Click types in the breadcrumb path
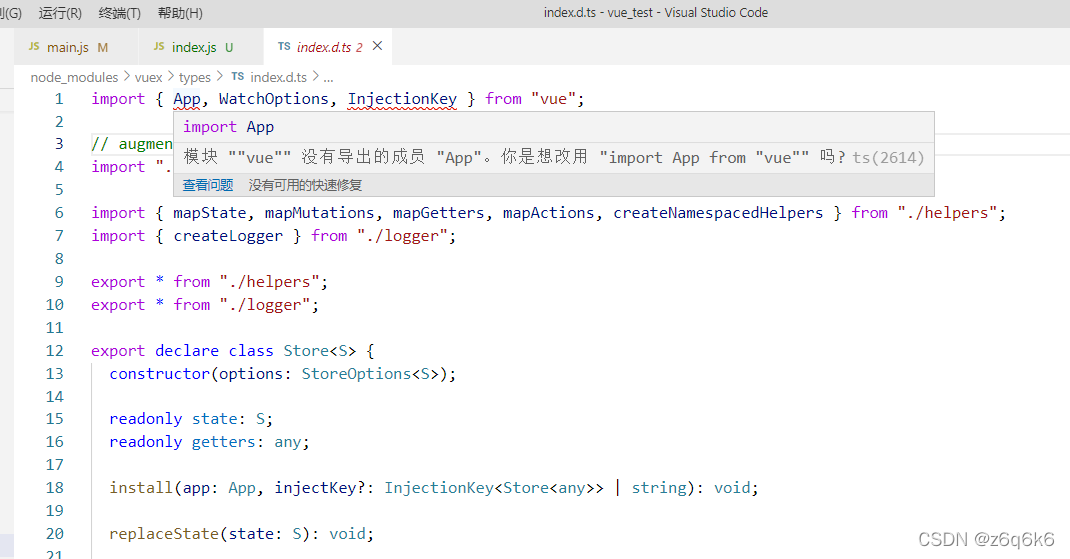Screen dimensions: 1070x559 click(x=194, y=77)
